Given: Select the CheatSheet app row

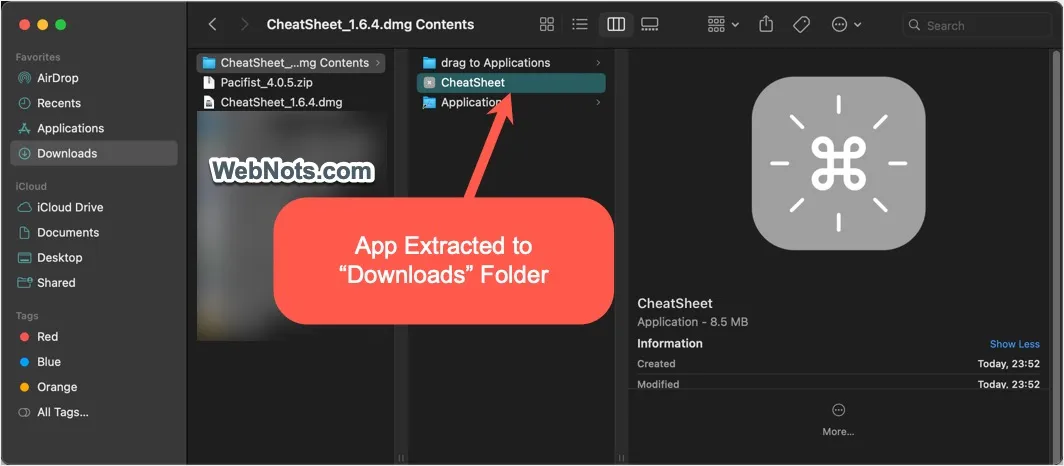Looking at the screenshot, I should tap(511, 82).
